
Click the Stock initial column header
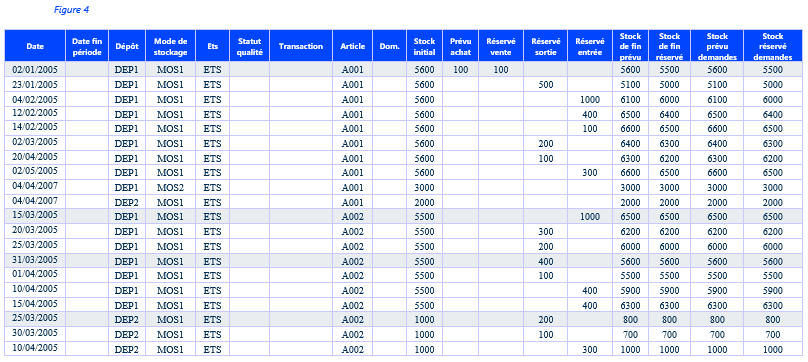point(424,46)
